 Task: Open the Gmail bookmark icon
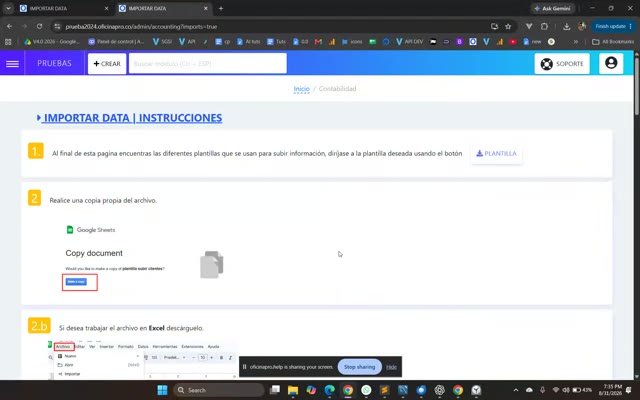pyautogui.click(x=318, y=42)
